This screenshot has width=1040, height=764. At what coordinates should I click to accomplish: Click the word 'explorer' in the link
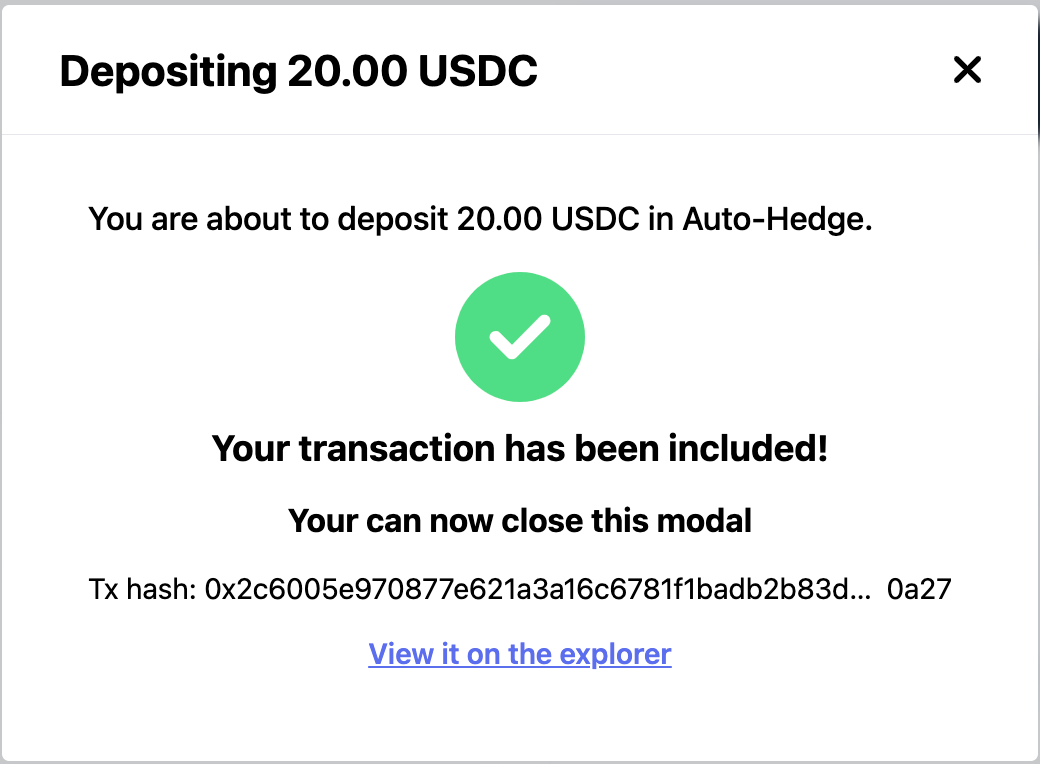tap(616, 655)
